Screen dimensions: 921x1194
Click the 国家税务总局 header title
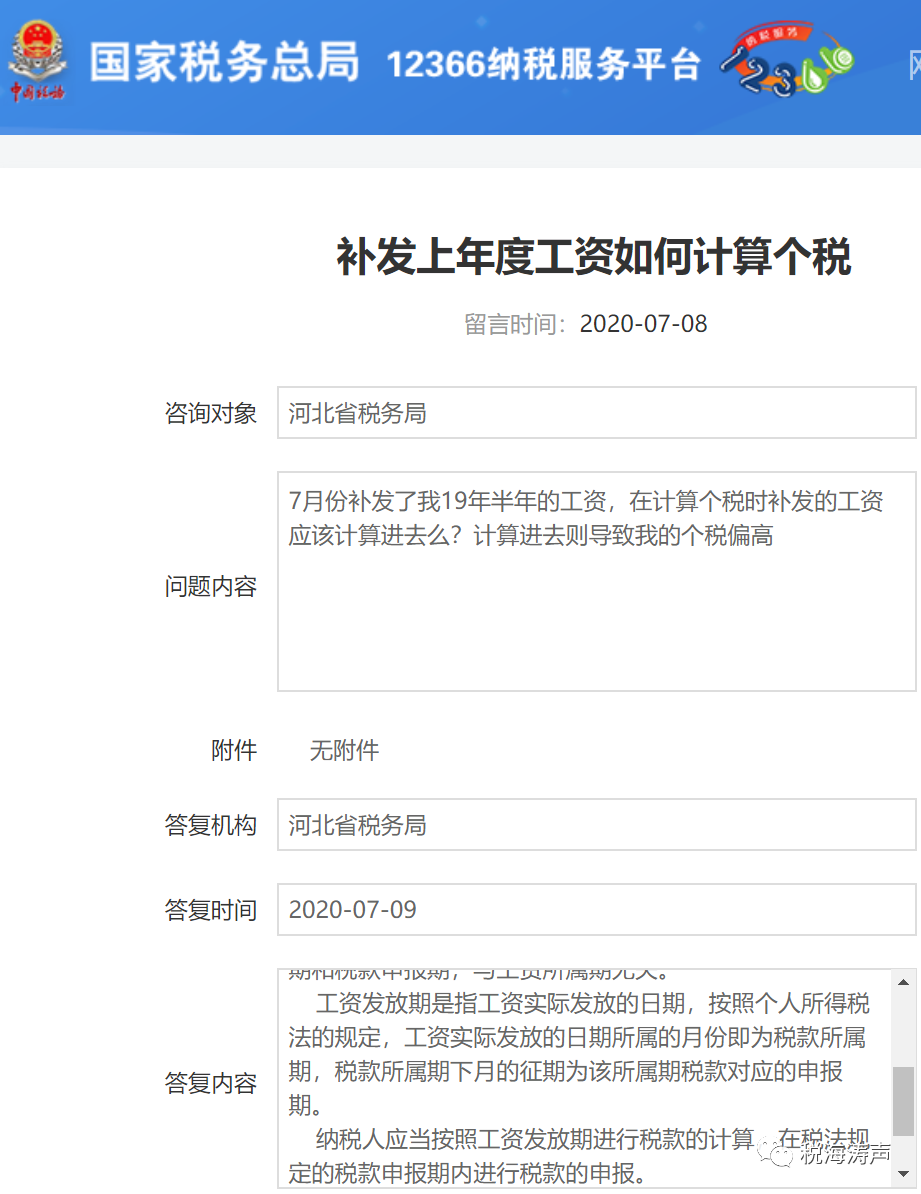pyautogui.click(x=224, y=62)
